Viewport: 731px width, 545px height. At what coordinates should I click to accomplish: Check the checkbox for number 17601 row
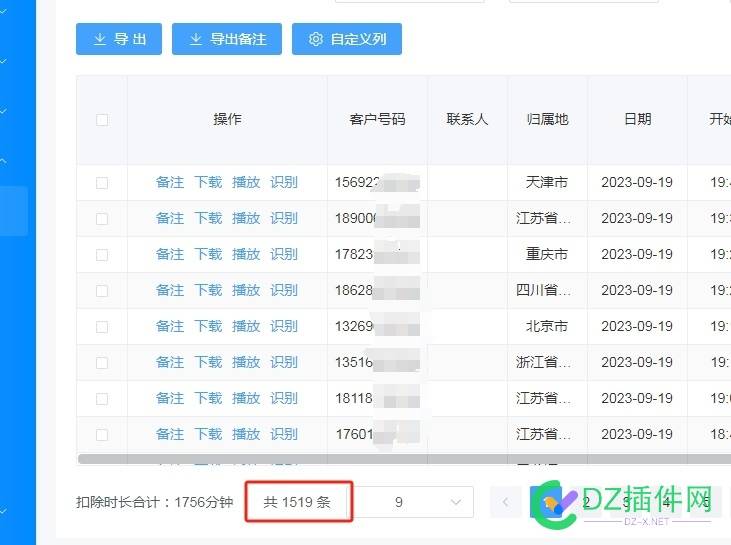(x=102, y=435)
